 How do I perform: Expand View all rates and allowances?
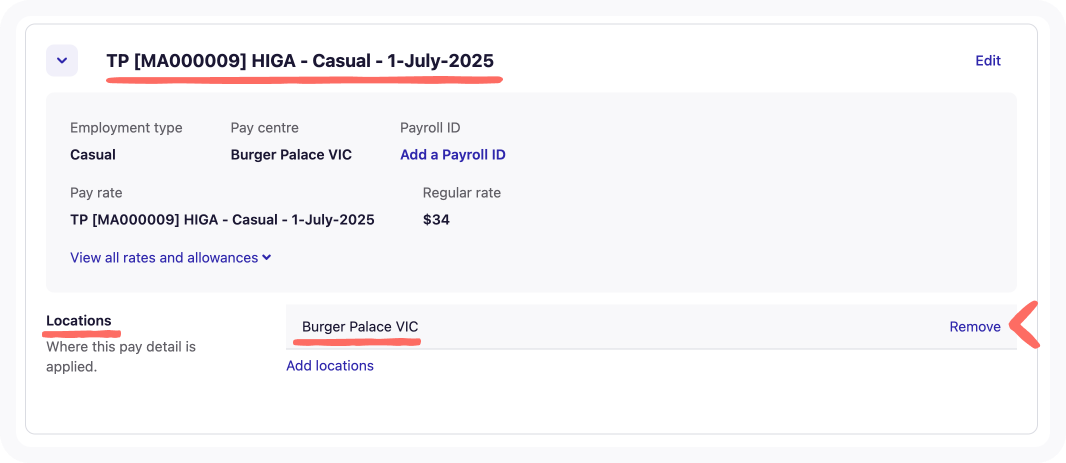click(170, 258)
